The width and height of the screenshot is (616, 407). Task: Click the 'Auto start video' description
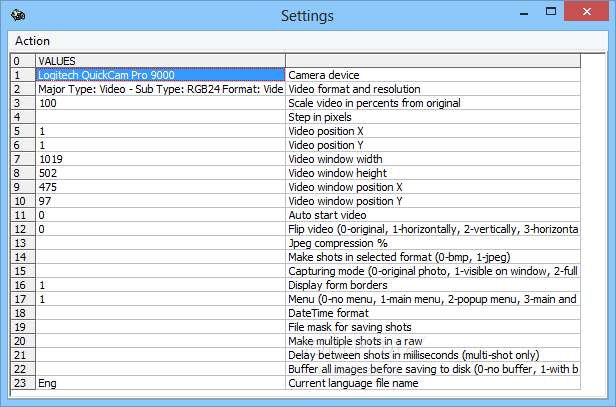[x=433, y=215]
